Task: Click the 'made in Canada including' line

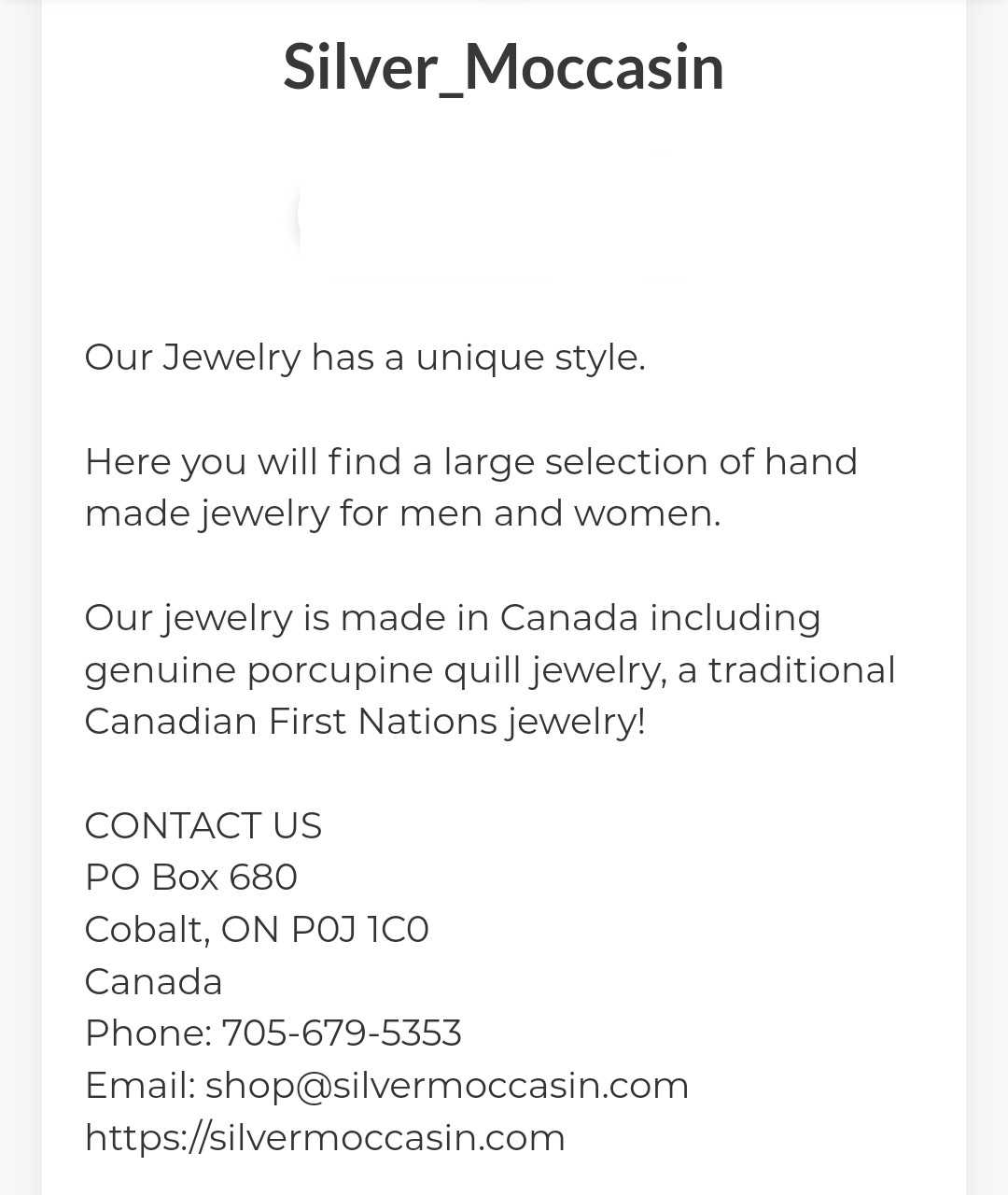Action: (453, 618)
